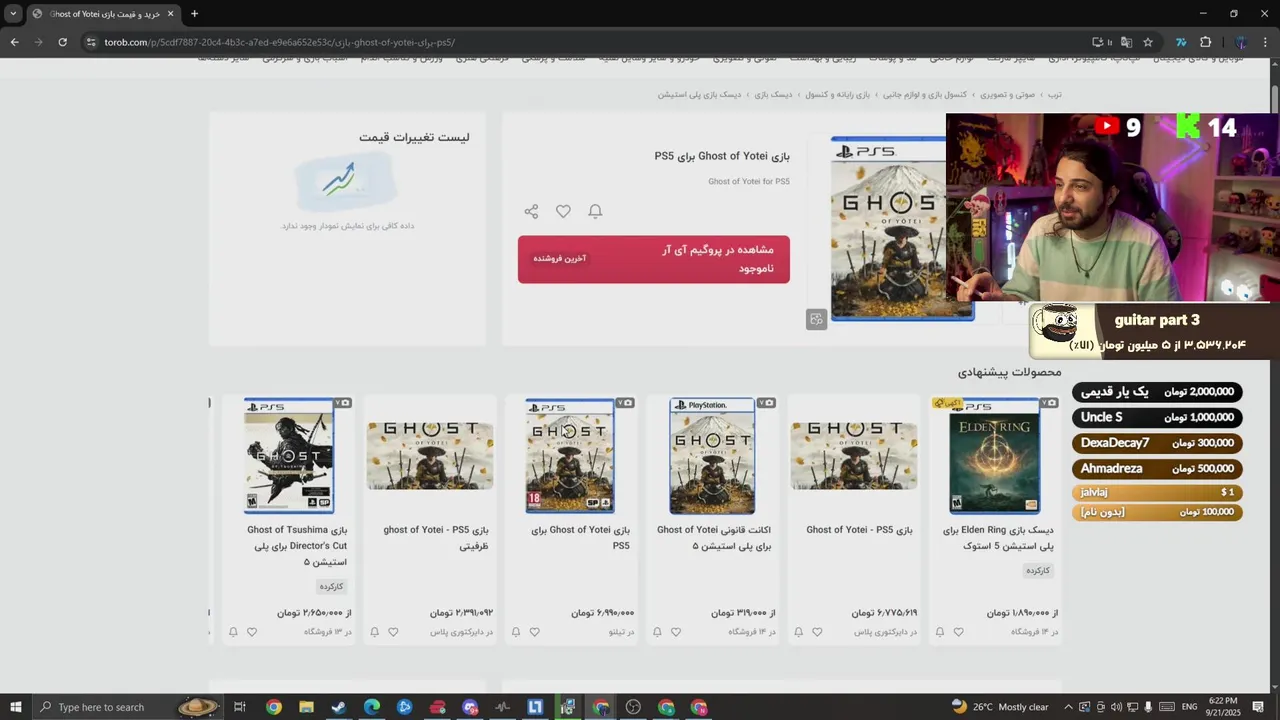Open File Explorer from the taskbar
This screenshot has height=720, width=1280.
[306, 707]
